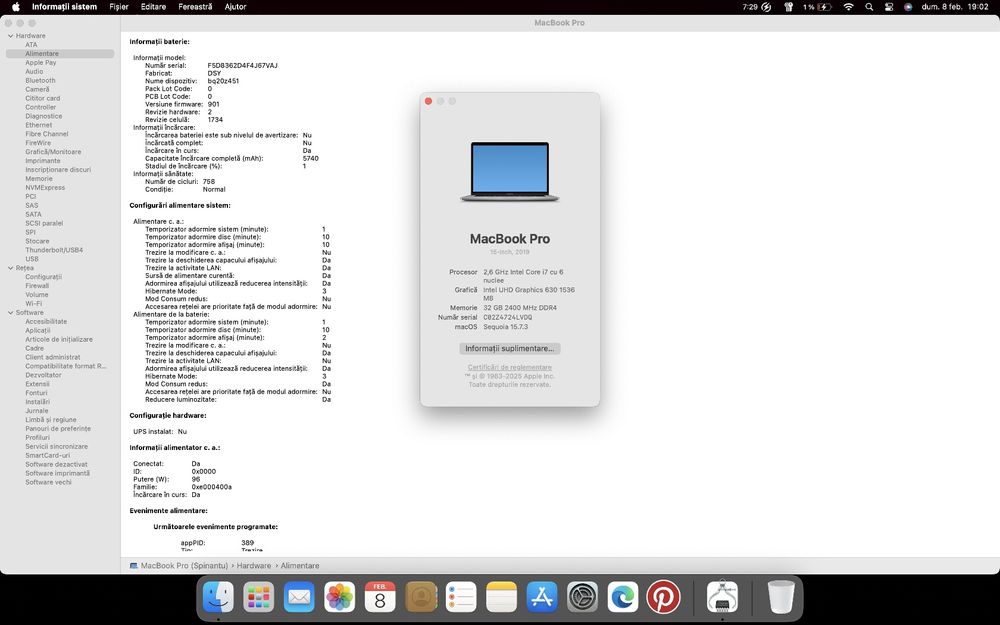Close the About This Mac window
1000x625 pixels.
coord(429,101)
